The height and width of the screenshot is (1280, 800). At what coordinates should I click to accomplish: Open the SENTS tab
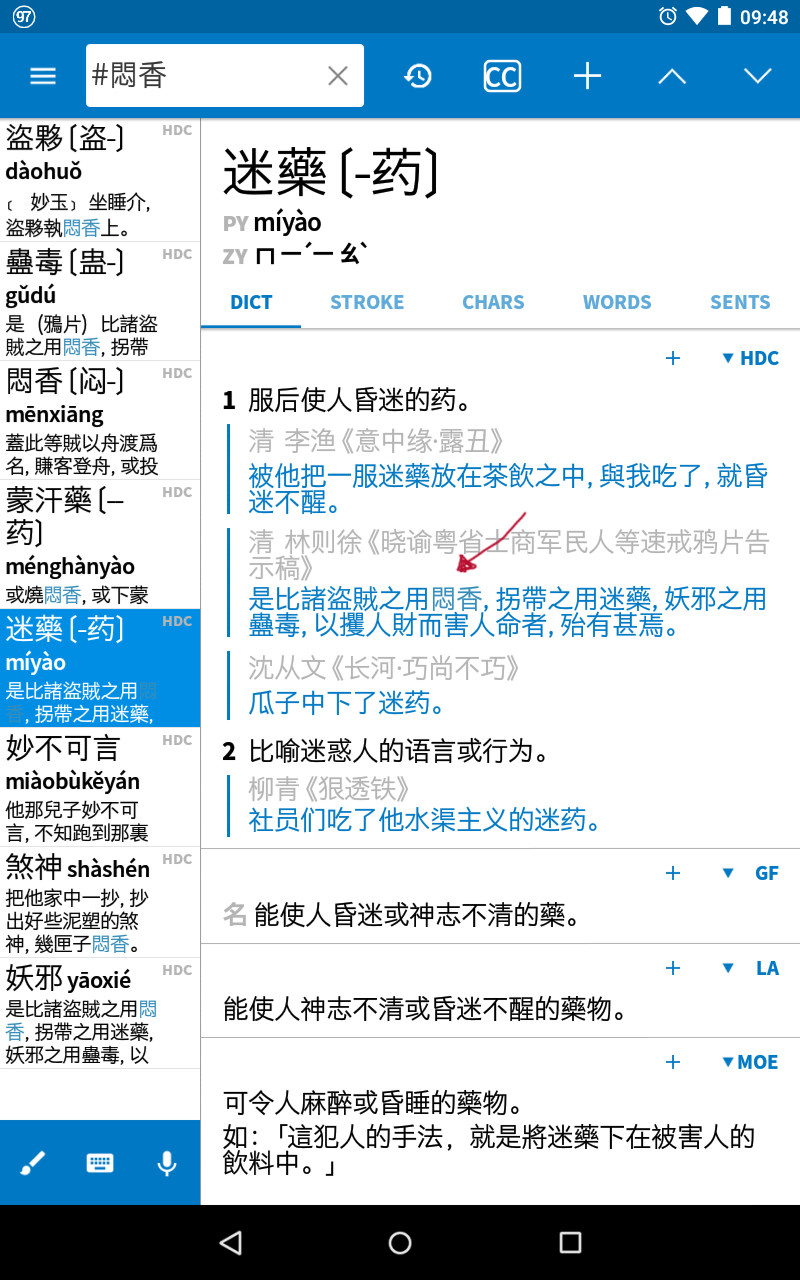740,302
